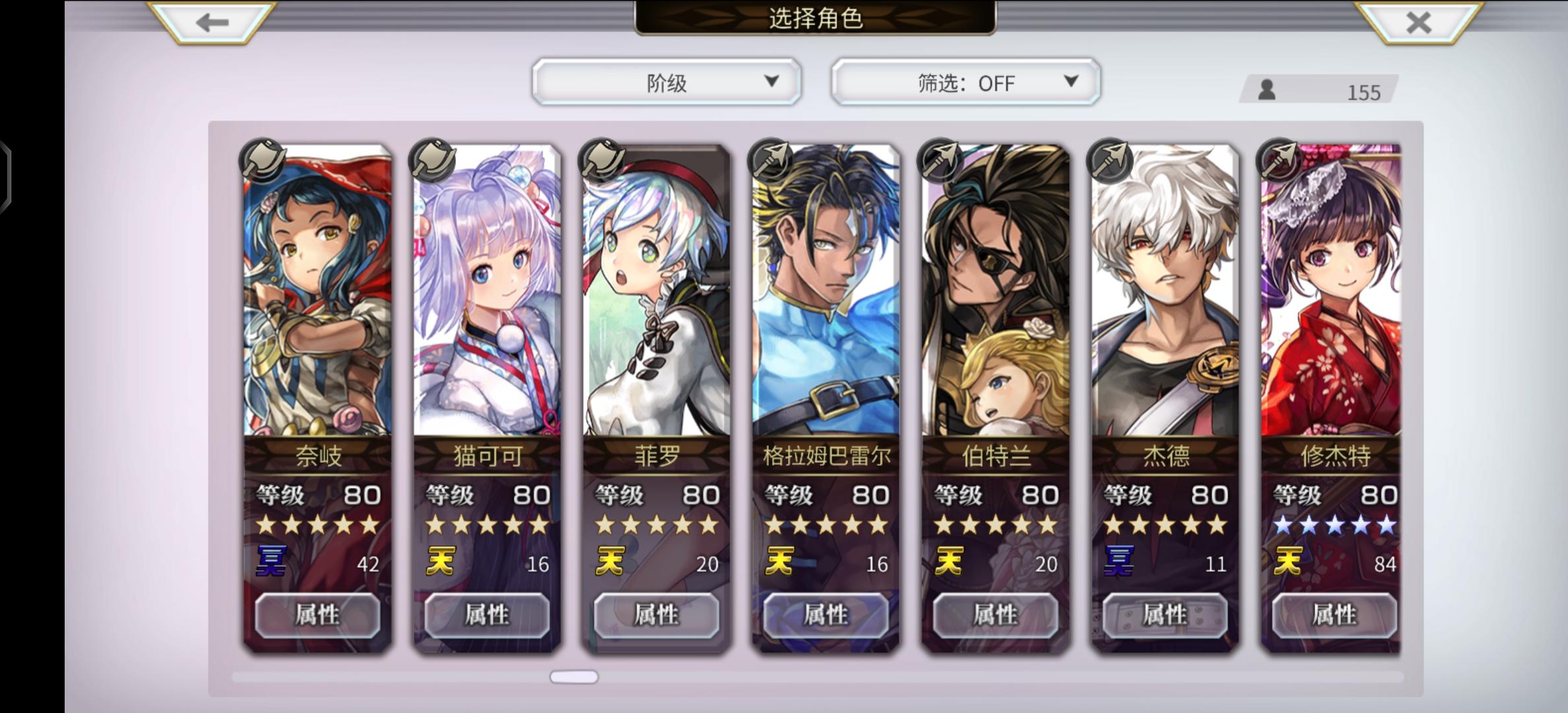
Task: Choose the 杰德 character portrait
Action: [x=1165, y=290]
